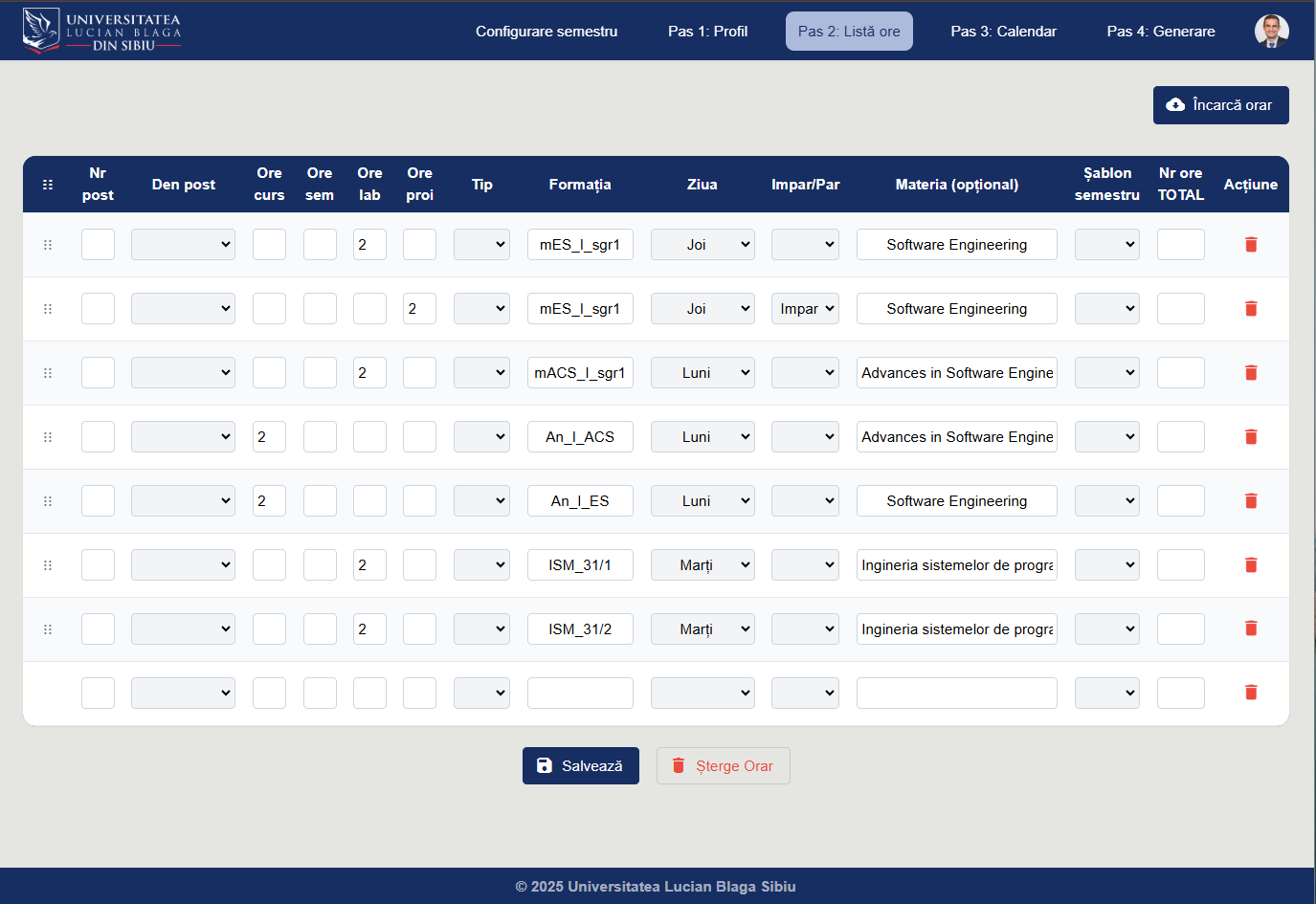This screenshot has width=1316, height=904.
Task: Open Den post dropdown for An_I_ACS row
Action: click(x=183, y=437)
